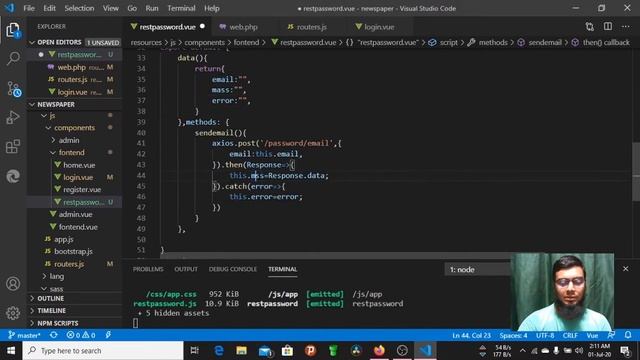Open Firefox from the taskbar
The width and height of the screenshot is (640, 360).
point(379,351)
